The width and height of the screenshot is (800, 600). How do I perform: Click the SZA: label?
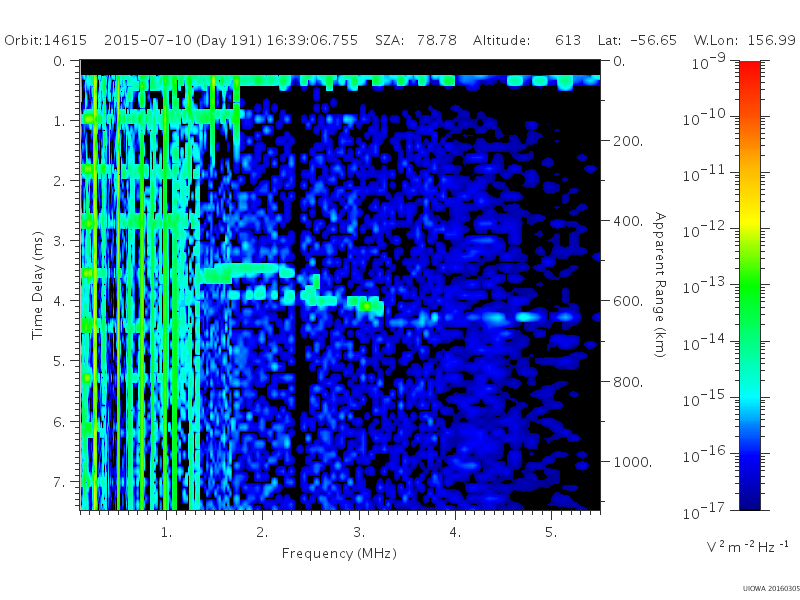[390, 40]
